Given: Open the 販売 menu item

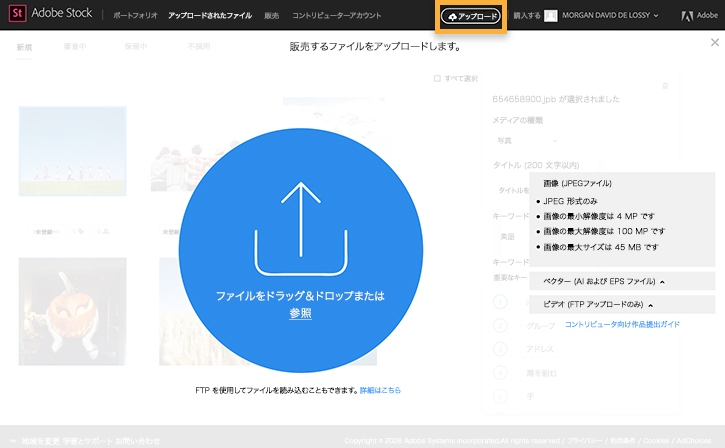Looking at the screenshot, I should pos(271,16).
